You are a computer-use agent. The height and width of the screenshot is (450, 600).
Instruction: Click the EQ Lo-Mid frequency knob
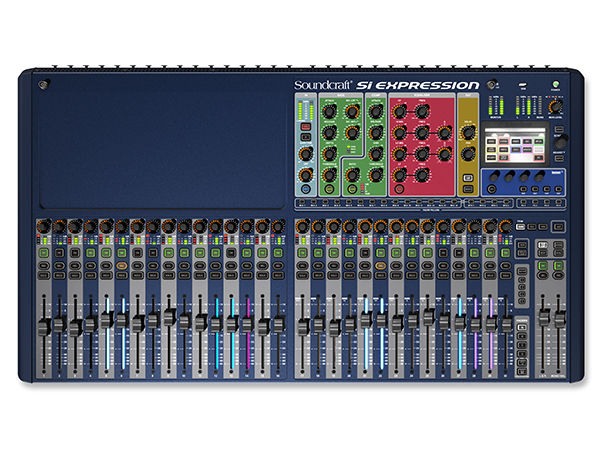click(x=422, y=154)
